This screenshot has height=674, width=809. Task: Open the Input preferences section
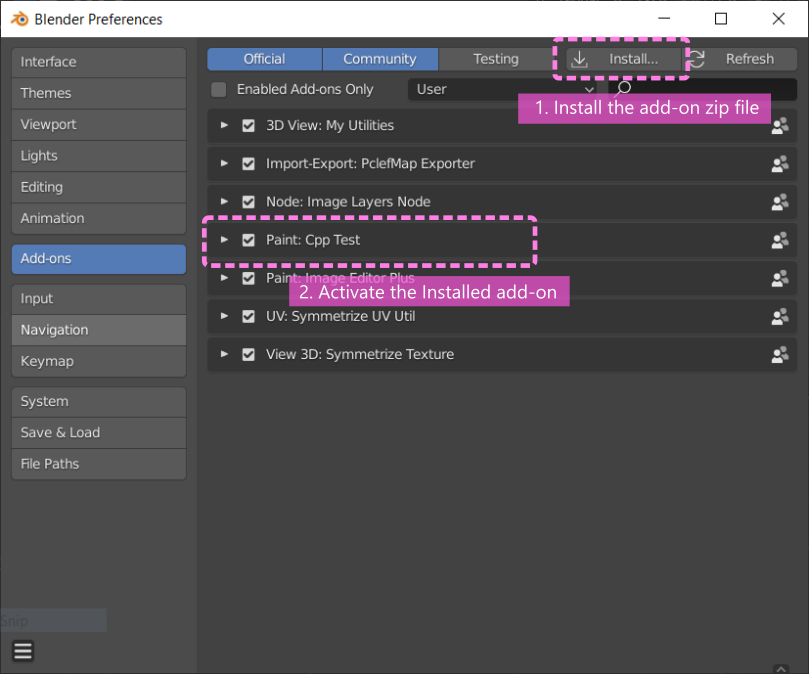point(99,299)
